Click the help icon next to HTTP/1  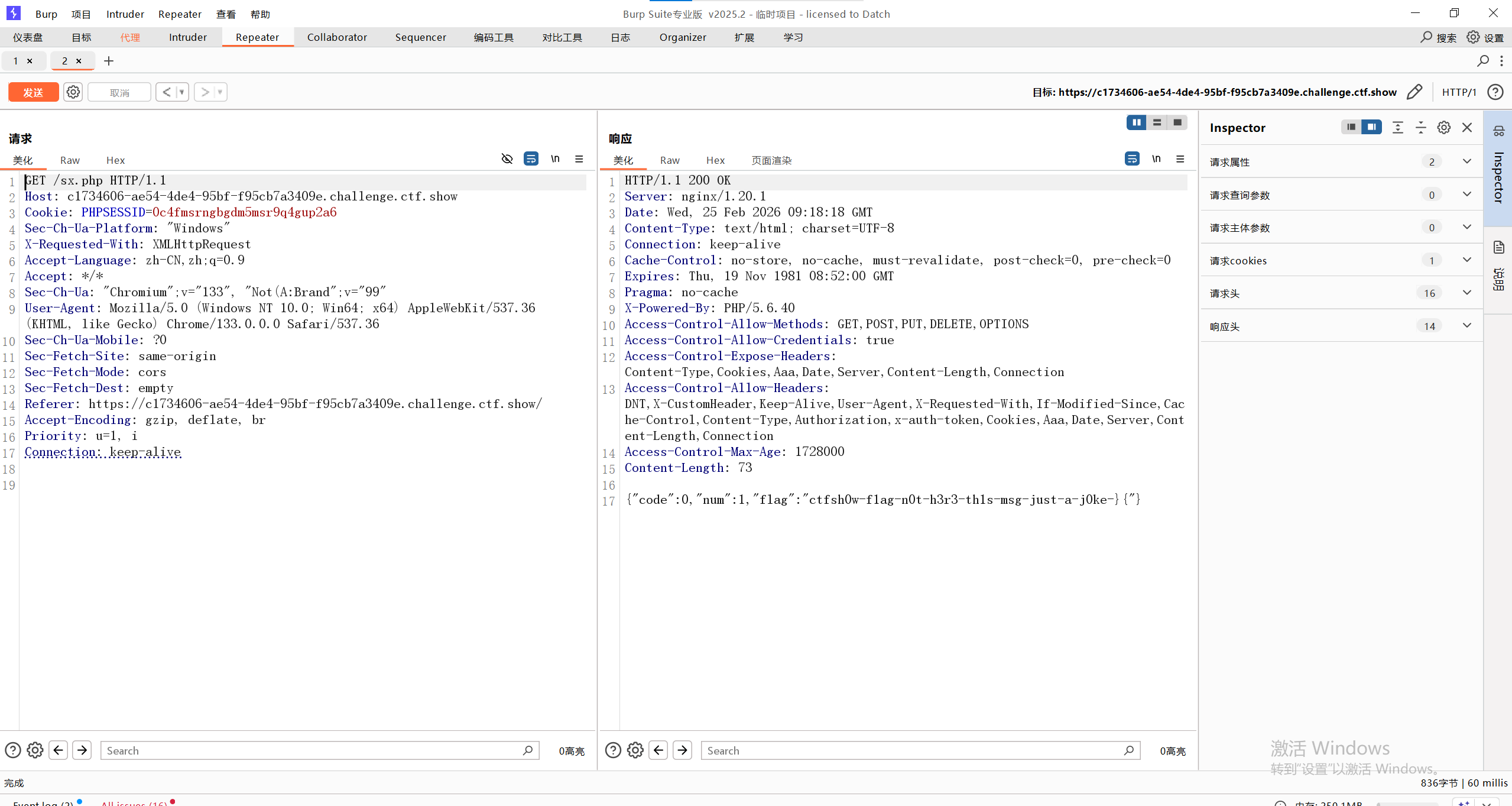[x=1495, y=92]
